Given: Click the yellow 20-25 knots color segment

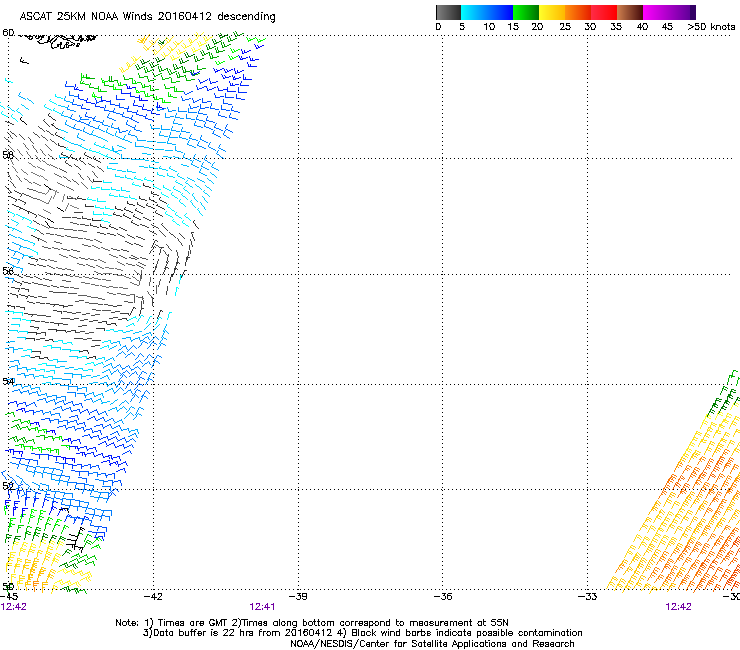Looking at the screenshot, I should click(x=552, y=12).
